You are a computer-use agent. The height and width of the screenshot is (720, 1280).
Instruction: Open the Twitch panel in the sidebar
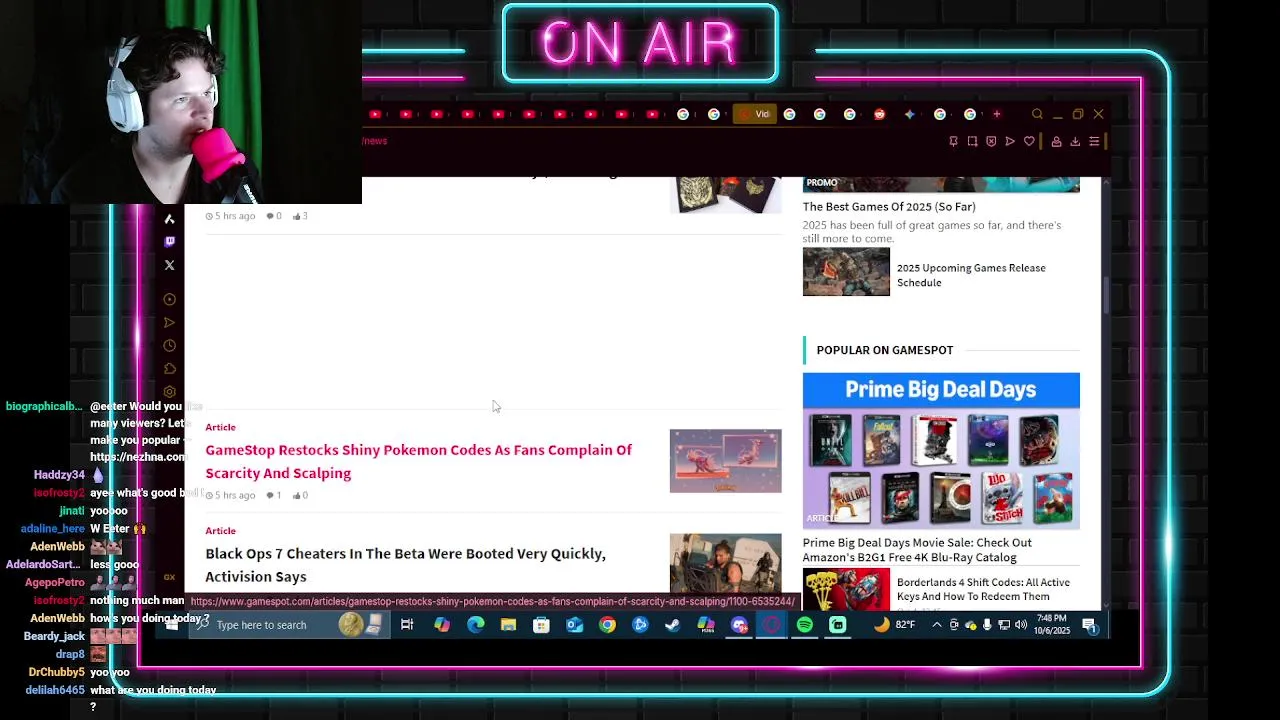point(169,241)
